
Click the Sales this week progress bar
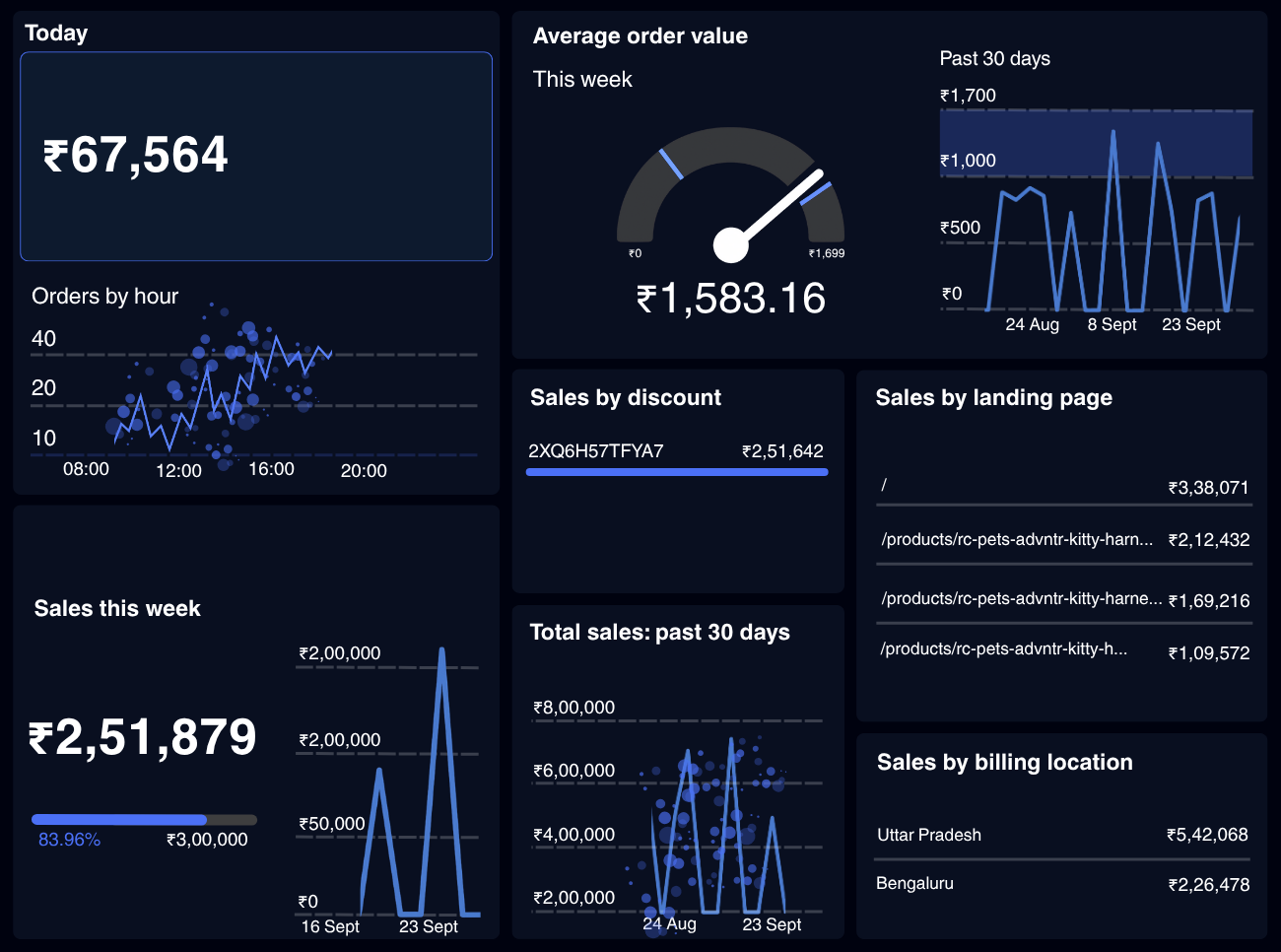pos(144,819)
